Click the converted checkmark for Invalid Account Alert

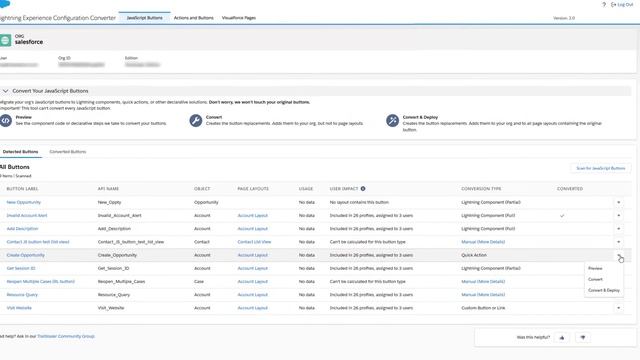(562, 216)
